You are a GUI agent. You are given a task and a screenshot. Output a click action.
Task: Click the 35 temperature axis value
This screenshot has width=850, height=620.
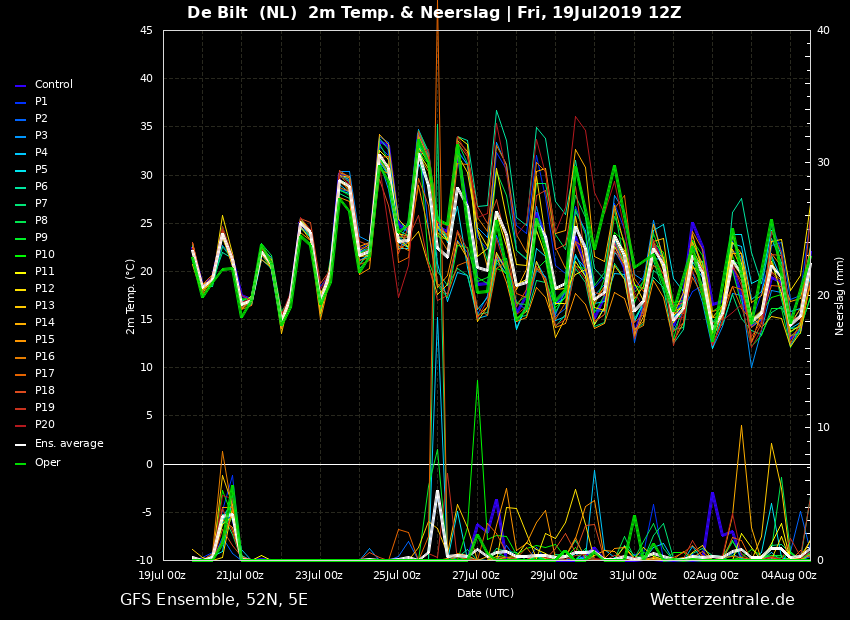(146, 127)
